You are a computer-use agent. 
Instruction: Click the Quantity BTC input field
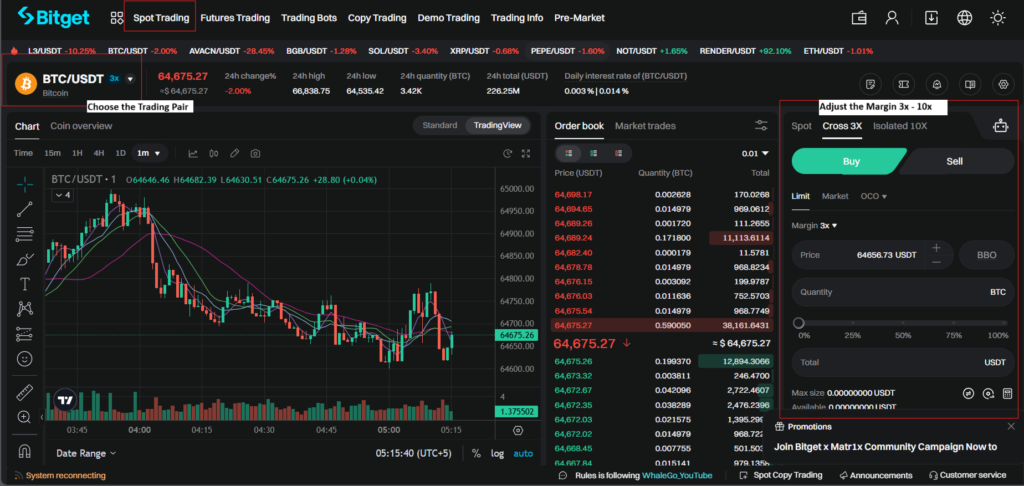point(903,292)
